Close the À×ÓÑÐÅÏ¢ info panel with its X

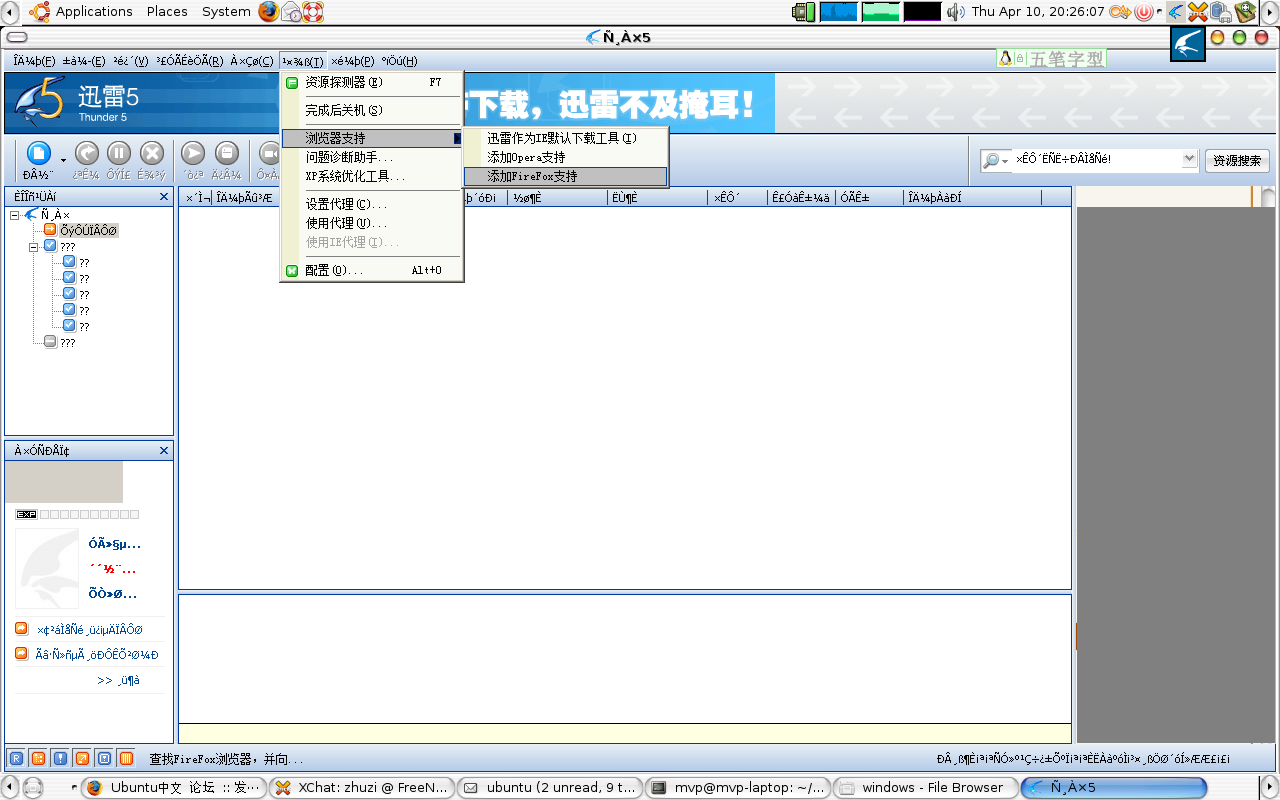coord(164,451)
